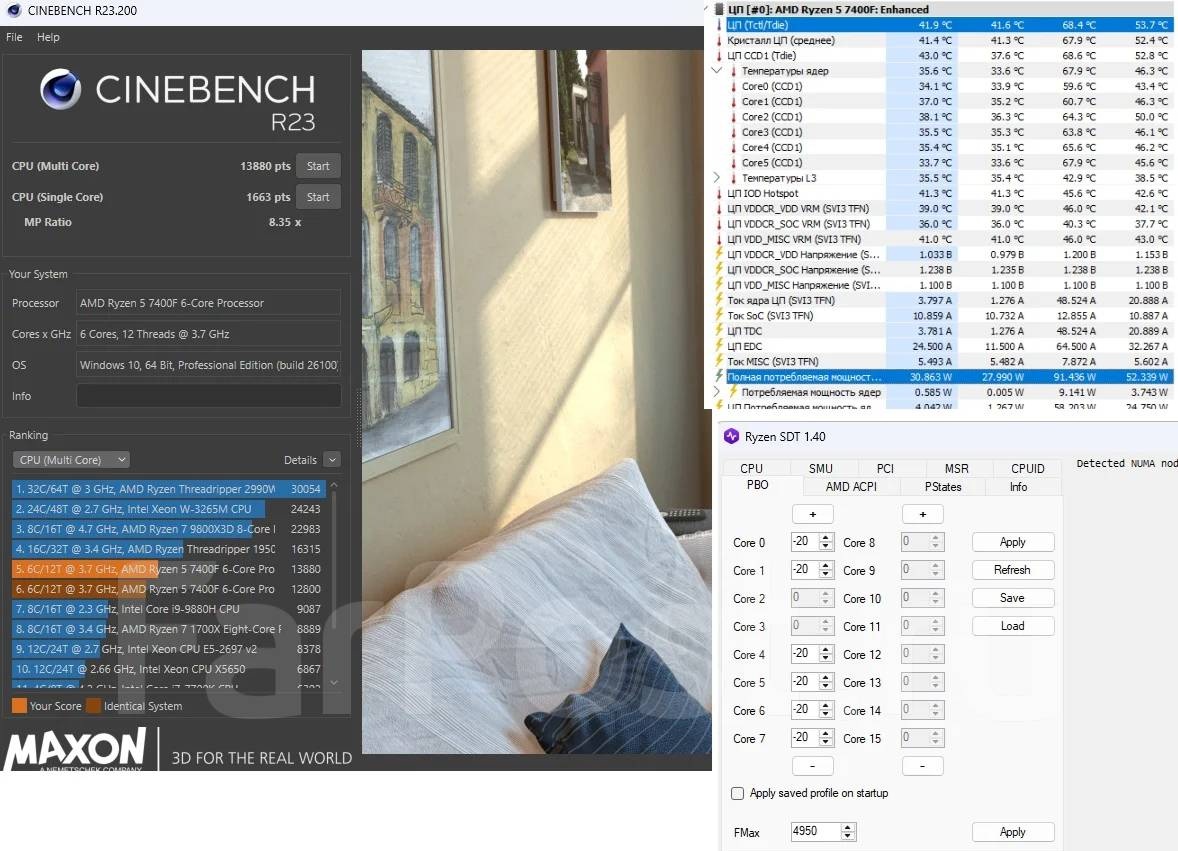1178x851 pixels.
Task: Select ranking entry Ryzen 5 7400F 12800
Action: (x=169, y=589)
